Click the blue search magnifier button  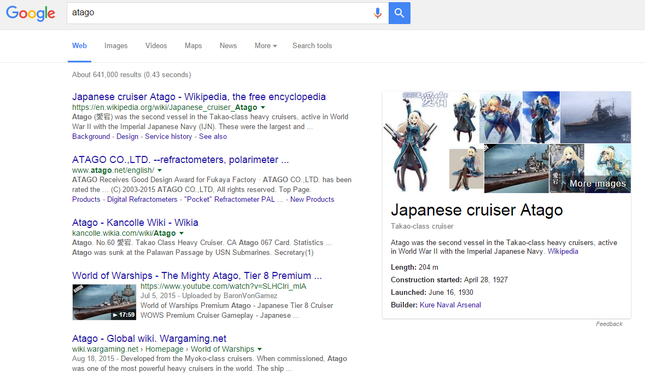(399, 13)
